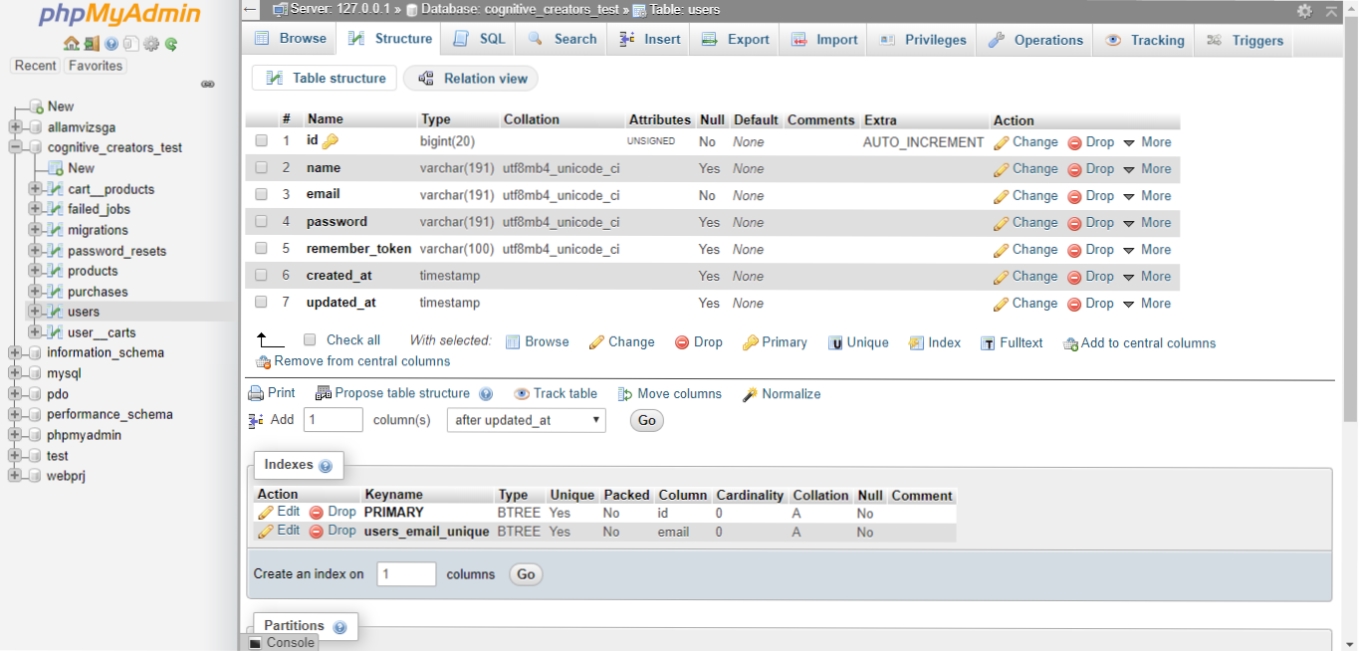The image size is (1360, 651).
Task: Open phpMyAdmin documentation help icon
Action: pyautogui.click(x=111, y=44)
